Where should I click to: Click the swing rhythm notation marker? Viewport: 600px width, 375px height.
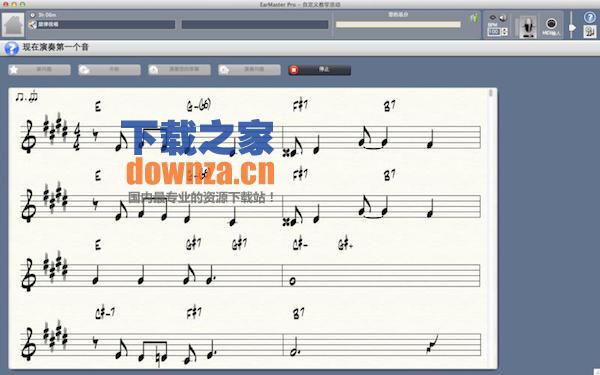point(26,96)
